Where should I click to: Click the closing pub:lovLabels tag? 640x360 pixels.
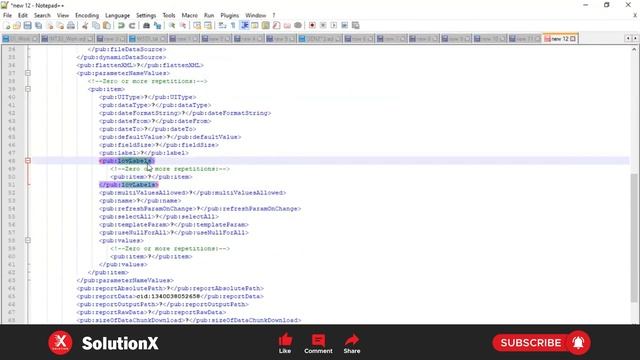coord(129,185)
